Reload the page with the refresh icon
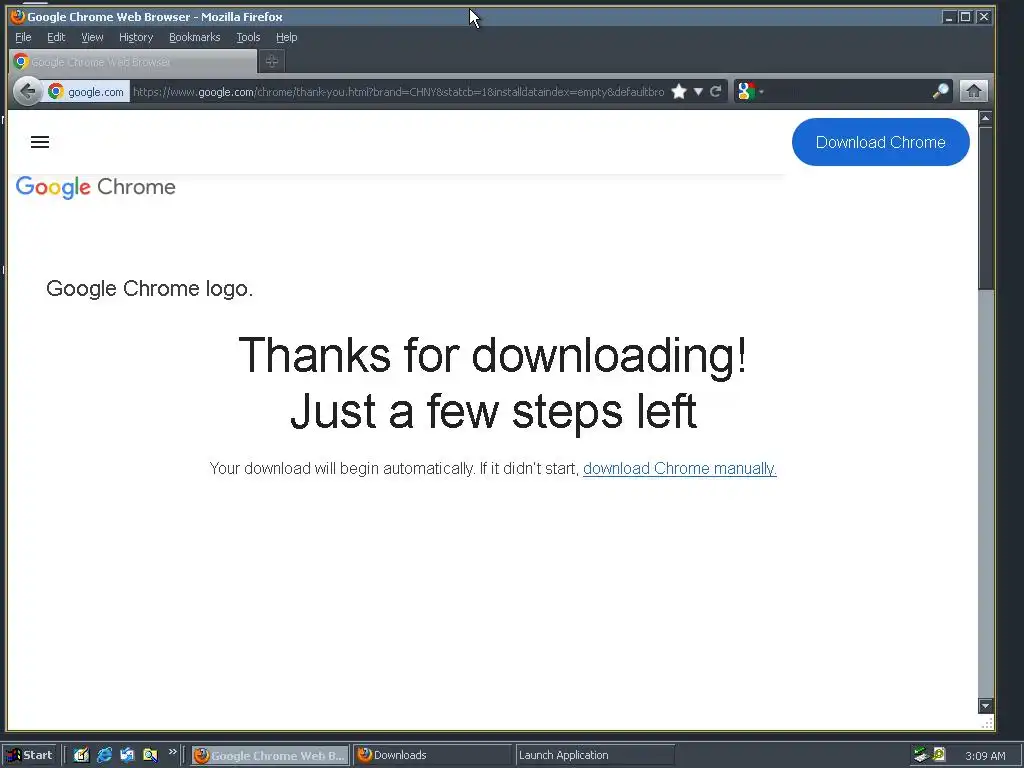Image resolution: width=1024 pixels, height=768 pixels. point(716,91)
